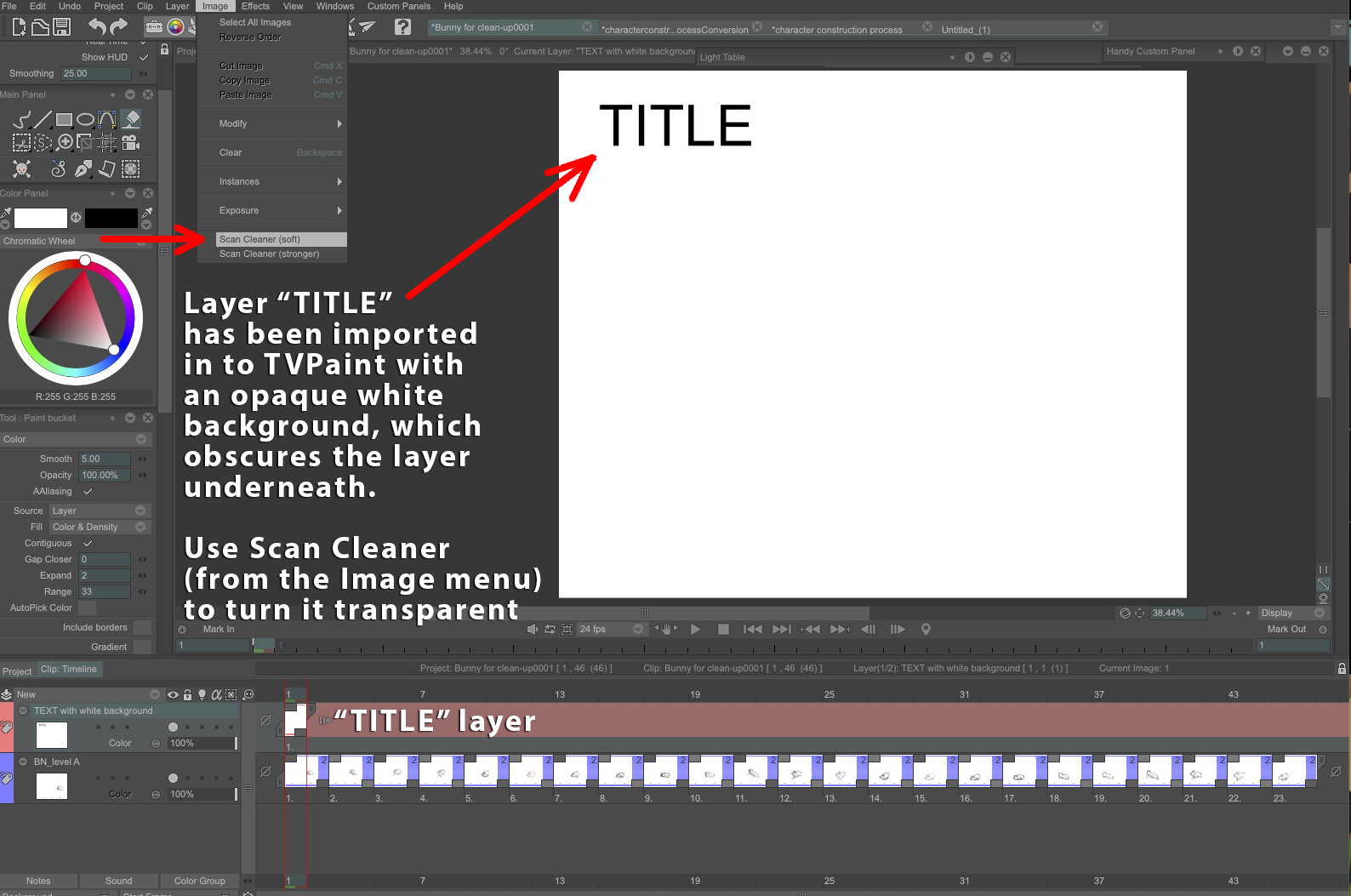
Task: Select the camera tool in Main Panel
Action: 130,143
